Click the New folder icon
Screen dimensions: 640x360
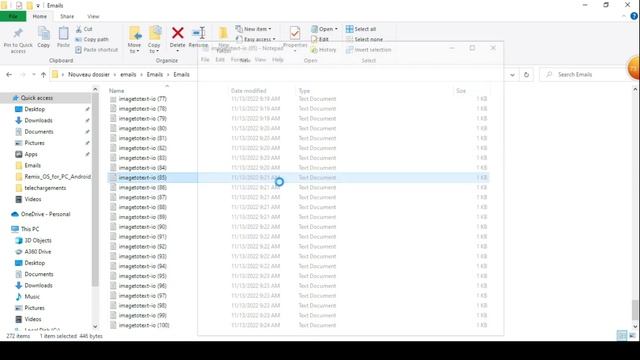223,33
